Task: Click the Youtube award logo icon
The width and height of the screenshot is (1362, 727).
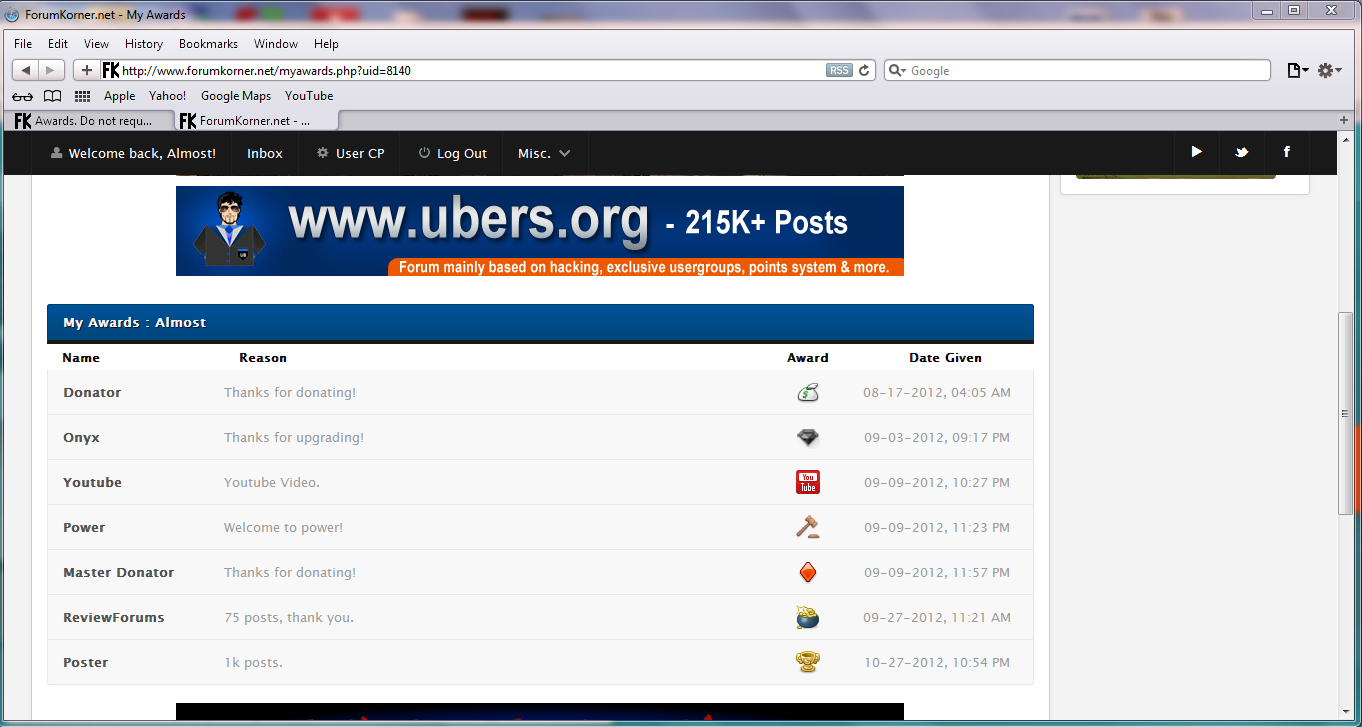Action: 808,482
